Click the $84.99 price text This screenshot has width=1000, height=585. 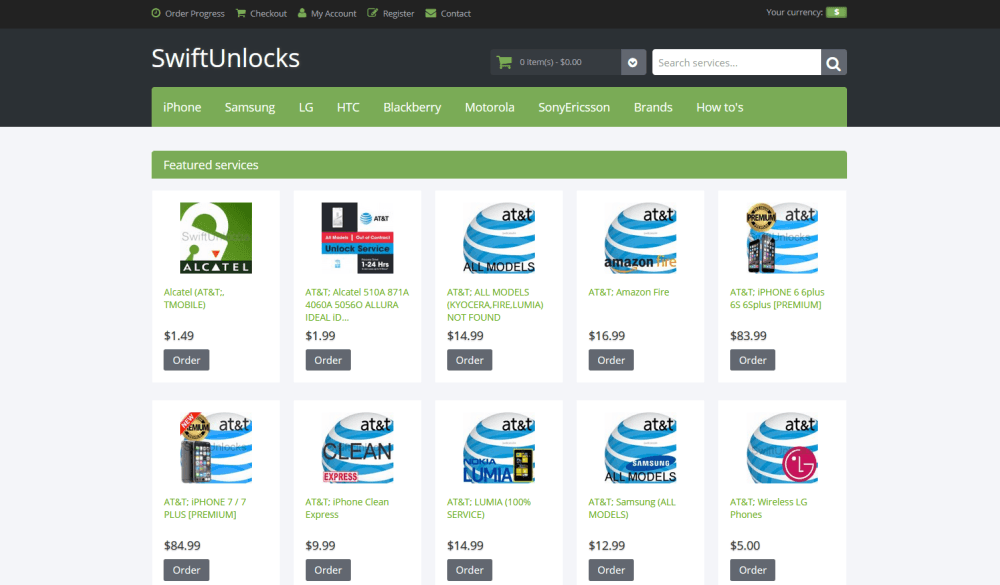click(182, 545)
